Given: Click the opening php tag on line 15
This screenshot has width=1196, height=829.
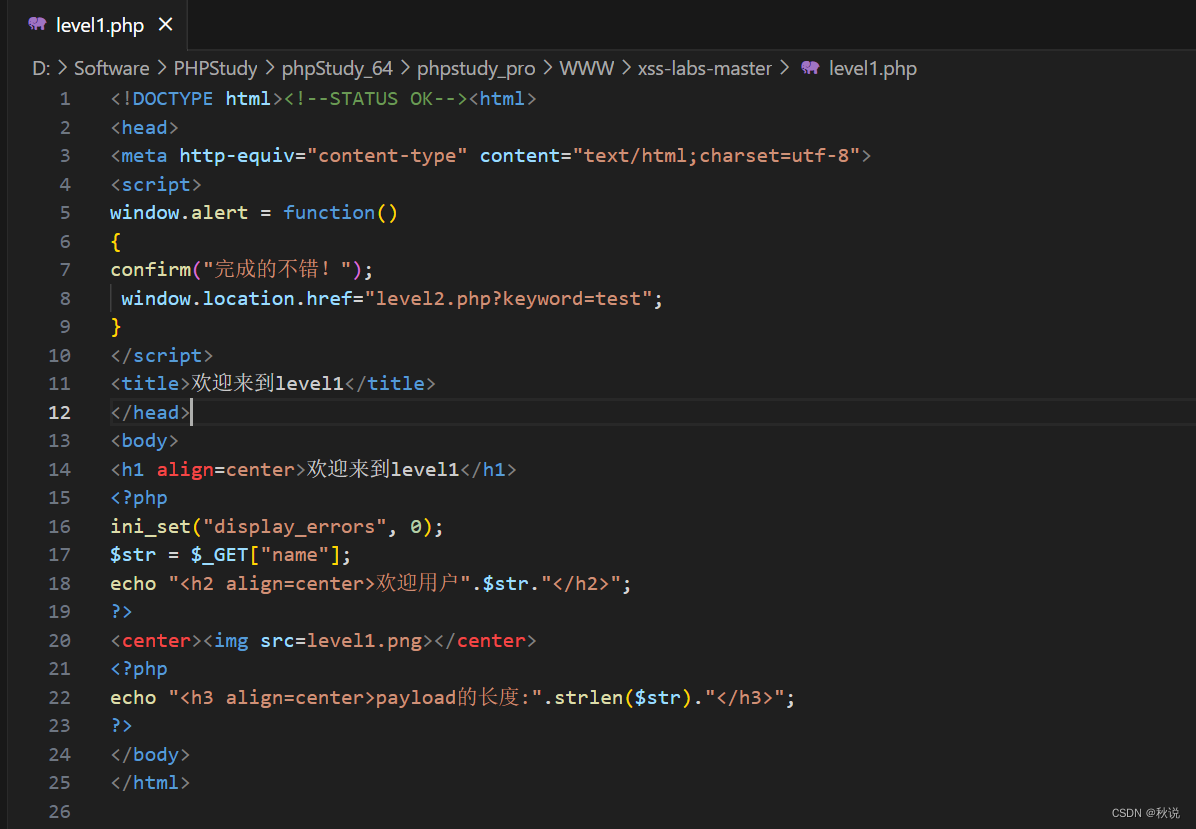Looking at the screenshot, I should (x=139, y=498).
